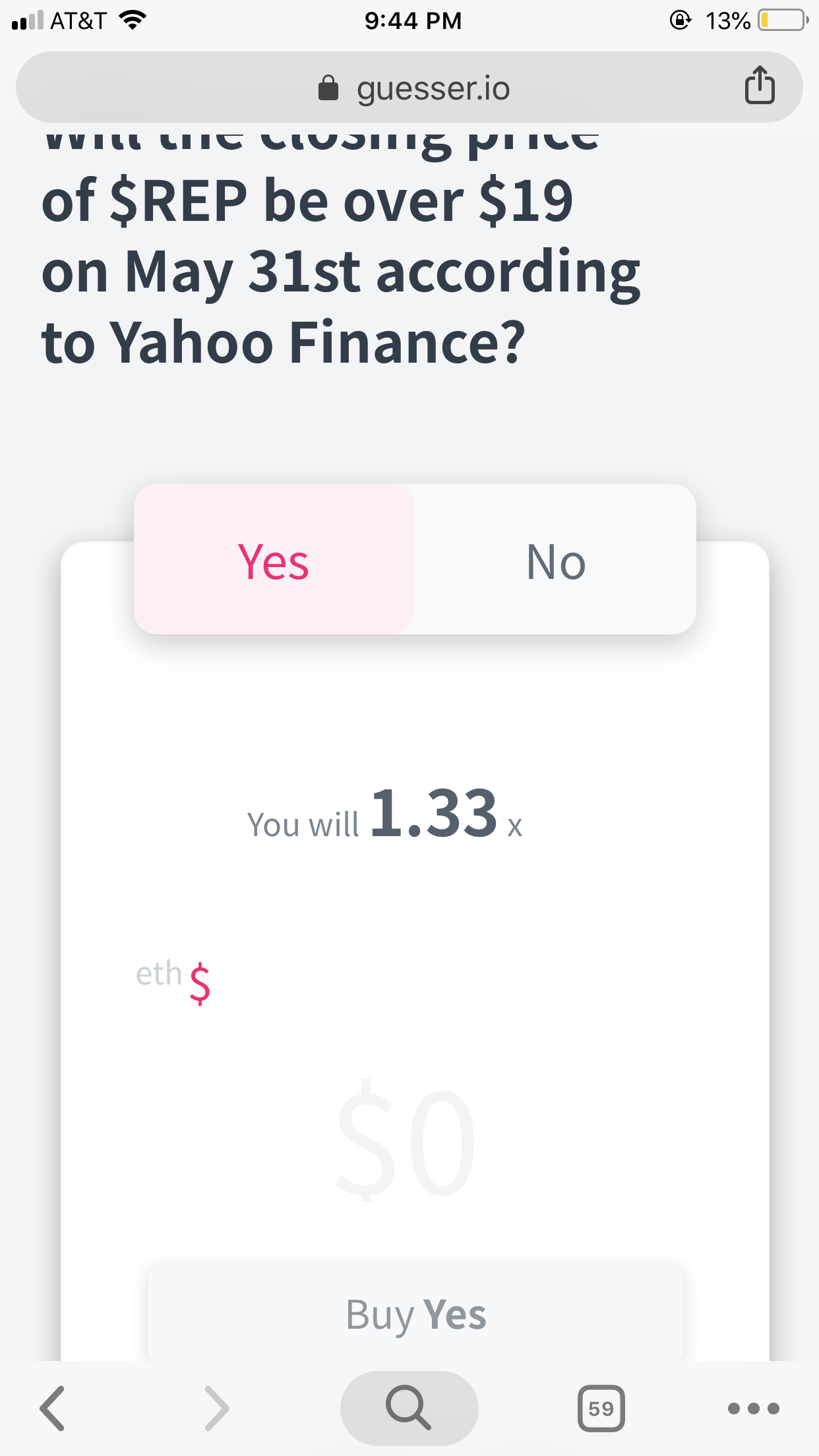Tap the more options ellipsis icon
The image size is (819, 1456).
(x=754, y=1408)
